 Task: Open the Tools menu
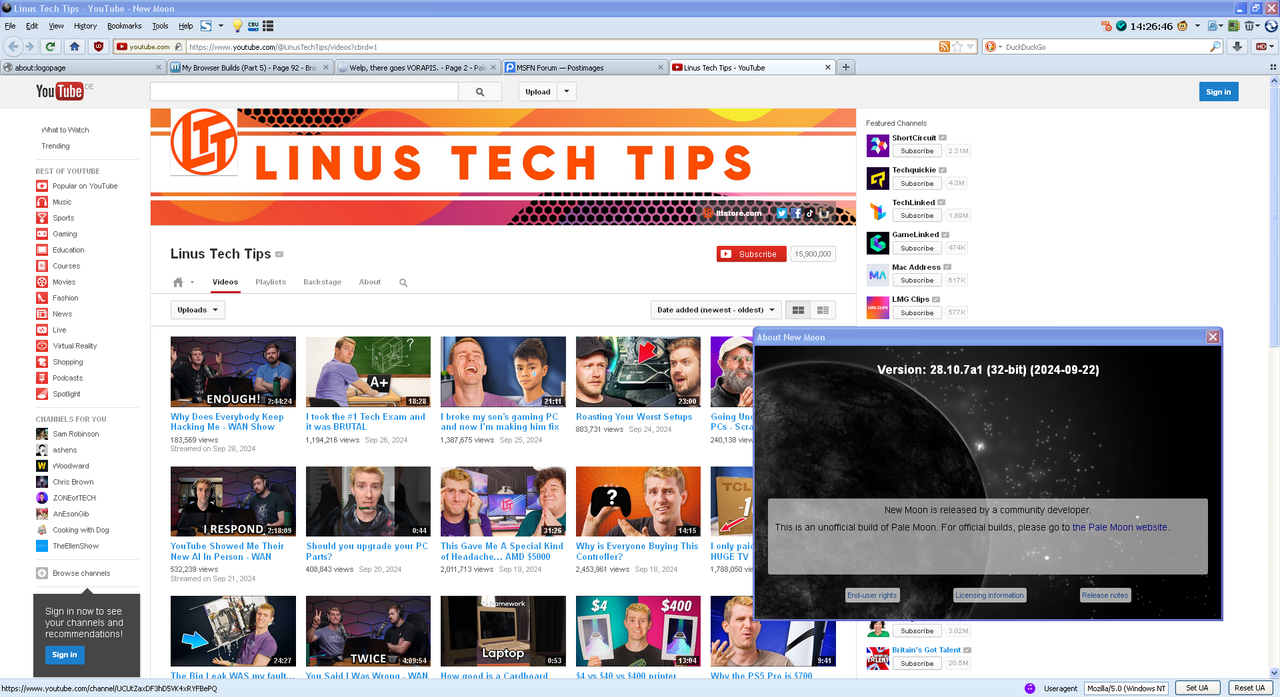(x=160, y=25)
